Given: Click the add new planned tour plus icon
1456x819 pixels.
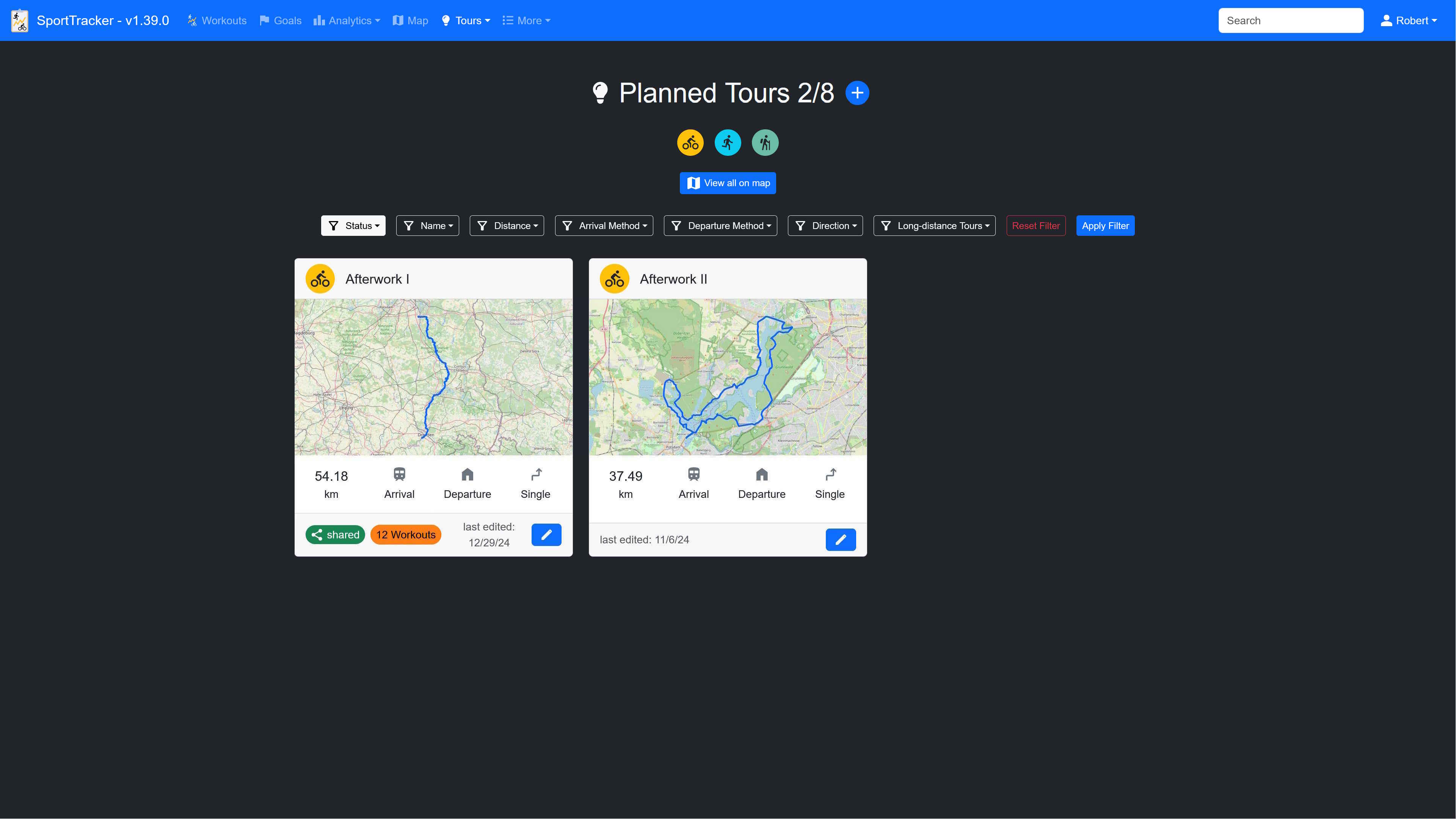Looking at the screenshot, I should tap(857, 93).
